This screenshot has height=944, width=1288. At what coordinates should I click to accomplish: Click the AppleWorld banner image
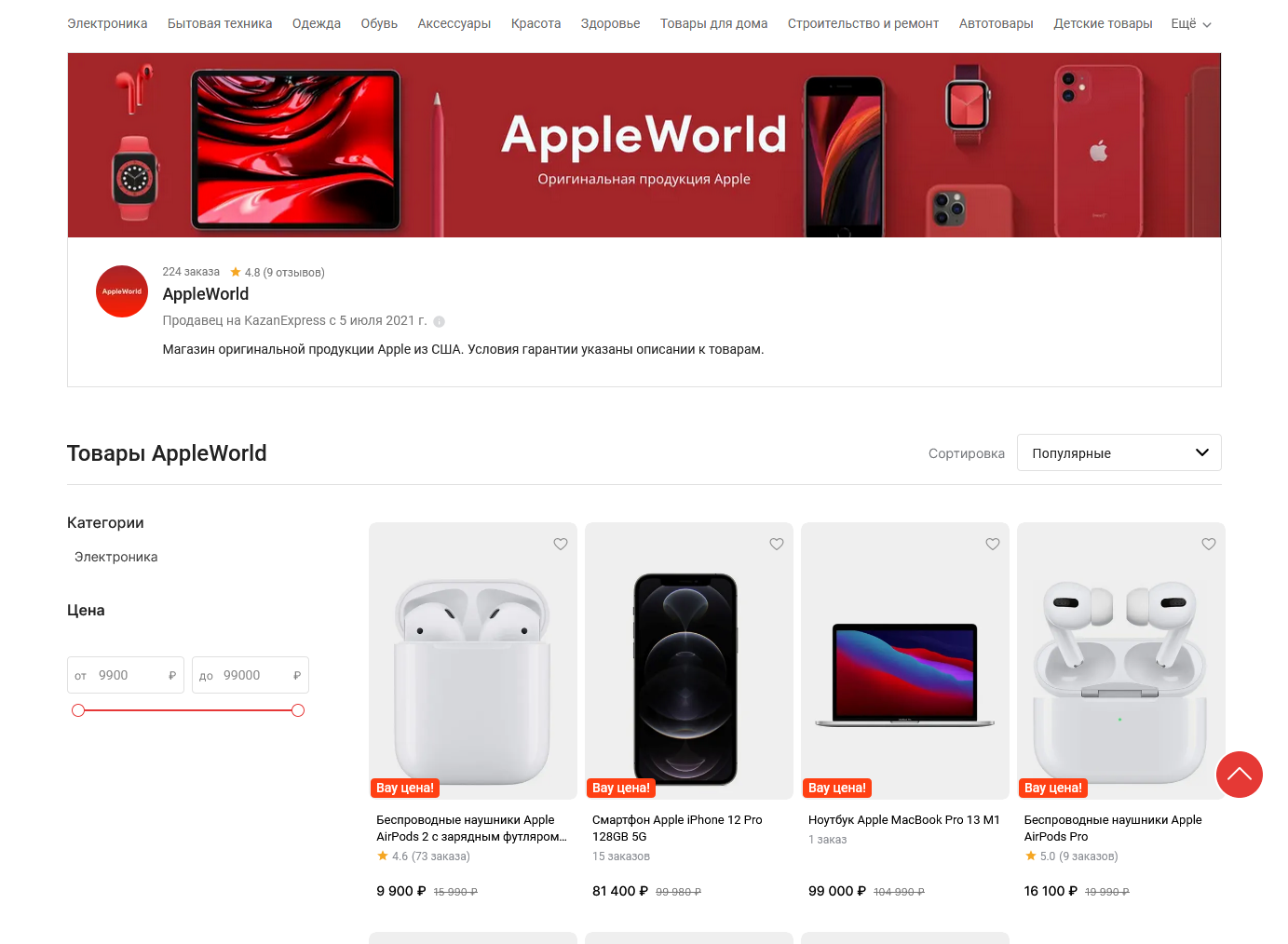tap(644, 145)
